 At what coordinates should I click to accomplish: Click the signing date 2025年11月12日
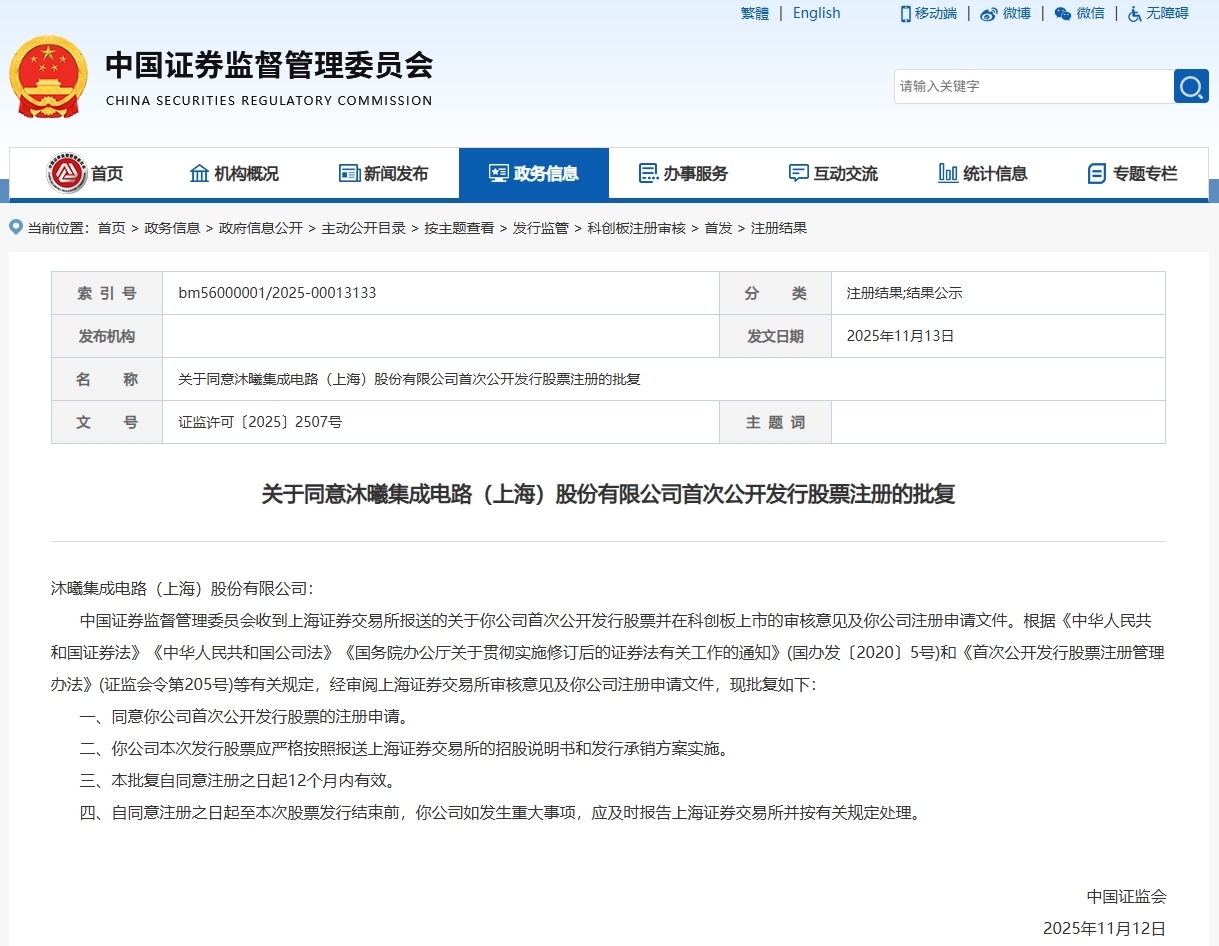click(1104, 928)
